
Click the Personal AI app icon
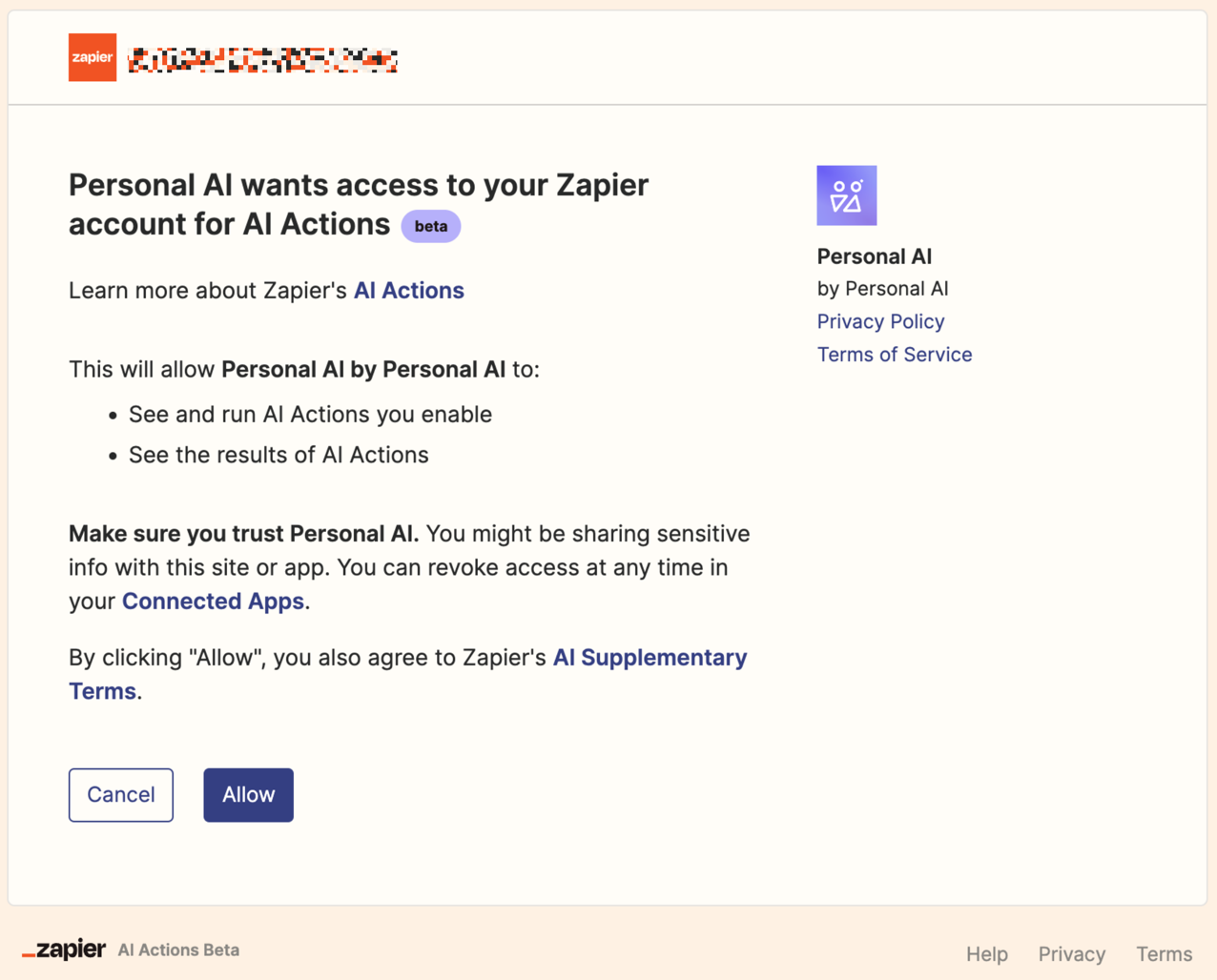[x=846, y=195]
